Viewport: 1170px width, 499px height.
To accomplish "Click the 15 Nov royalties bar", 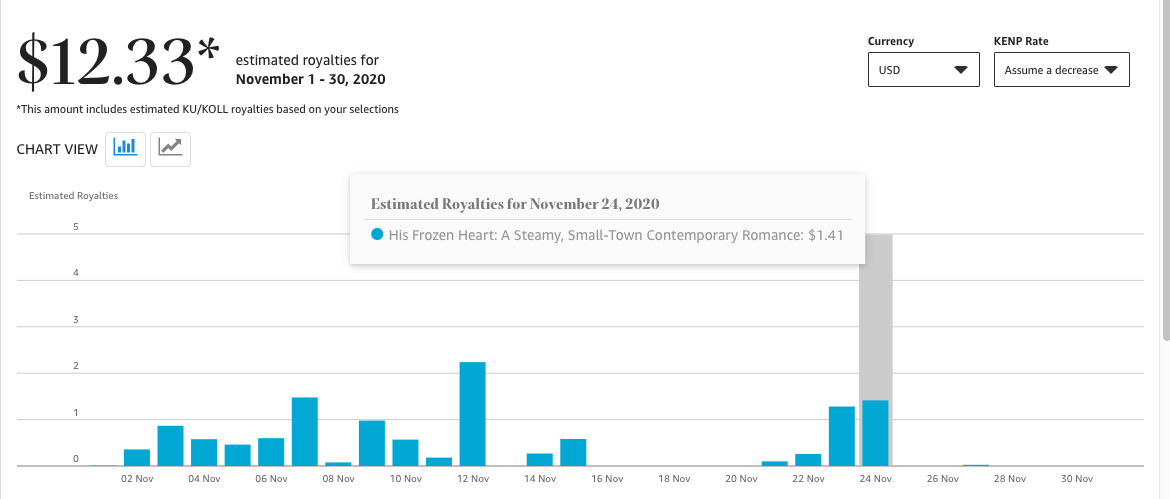I will [x=573, y=453].
